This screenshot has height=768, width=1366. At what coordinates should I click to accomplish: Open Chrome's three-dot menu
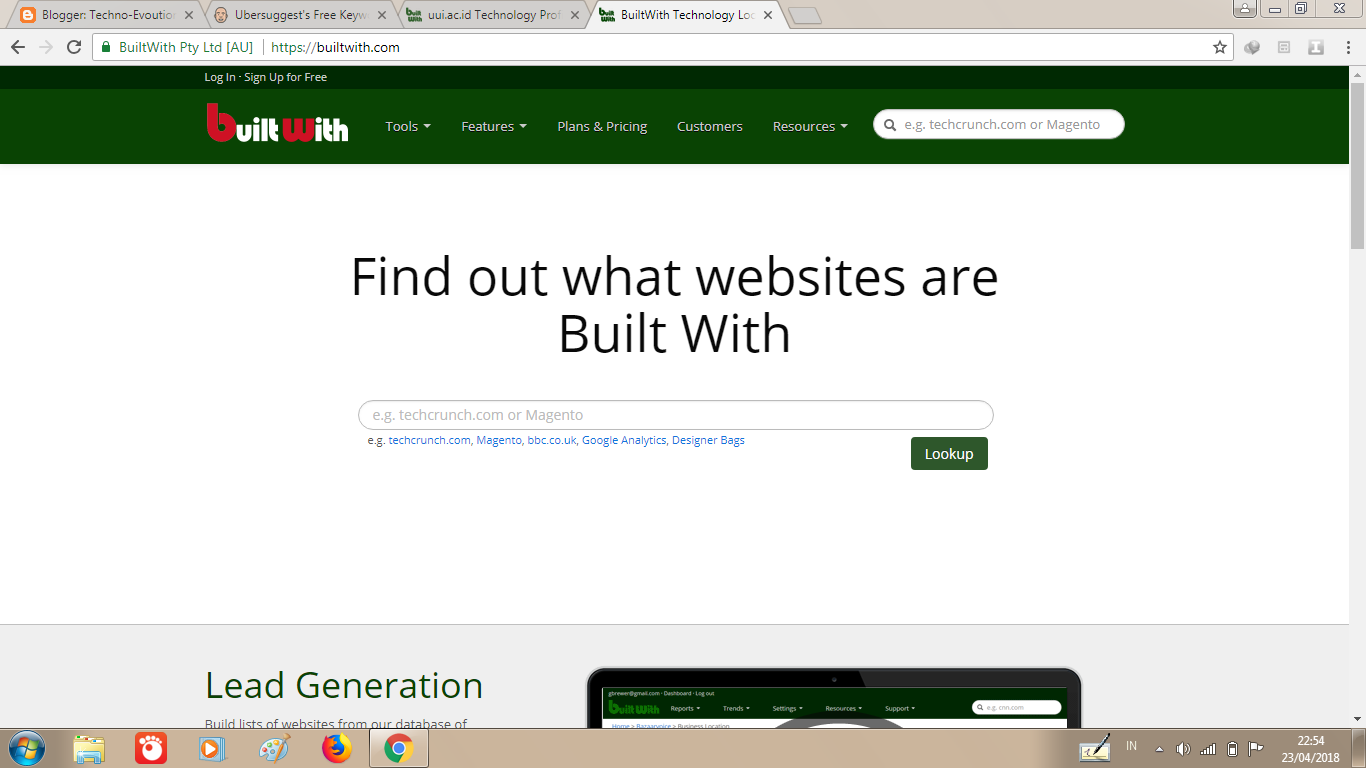click(1348, 46)
